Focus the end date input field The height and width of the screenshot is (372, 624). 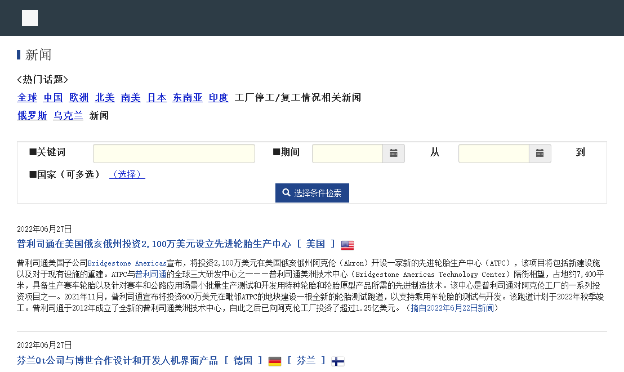(x=493, y=153)
